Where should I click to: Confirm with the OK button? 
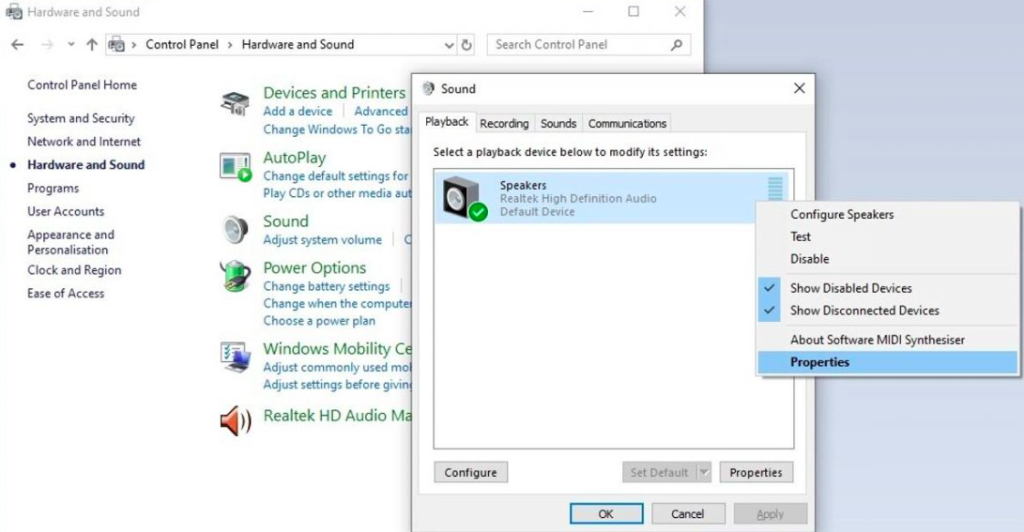tap(606, 514)
